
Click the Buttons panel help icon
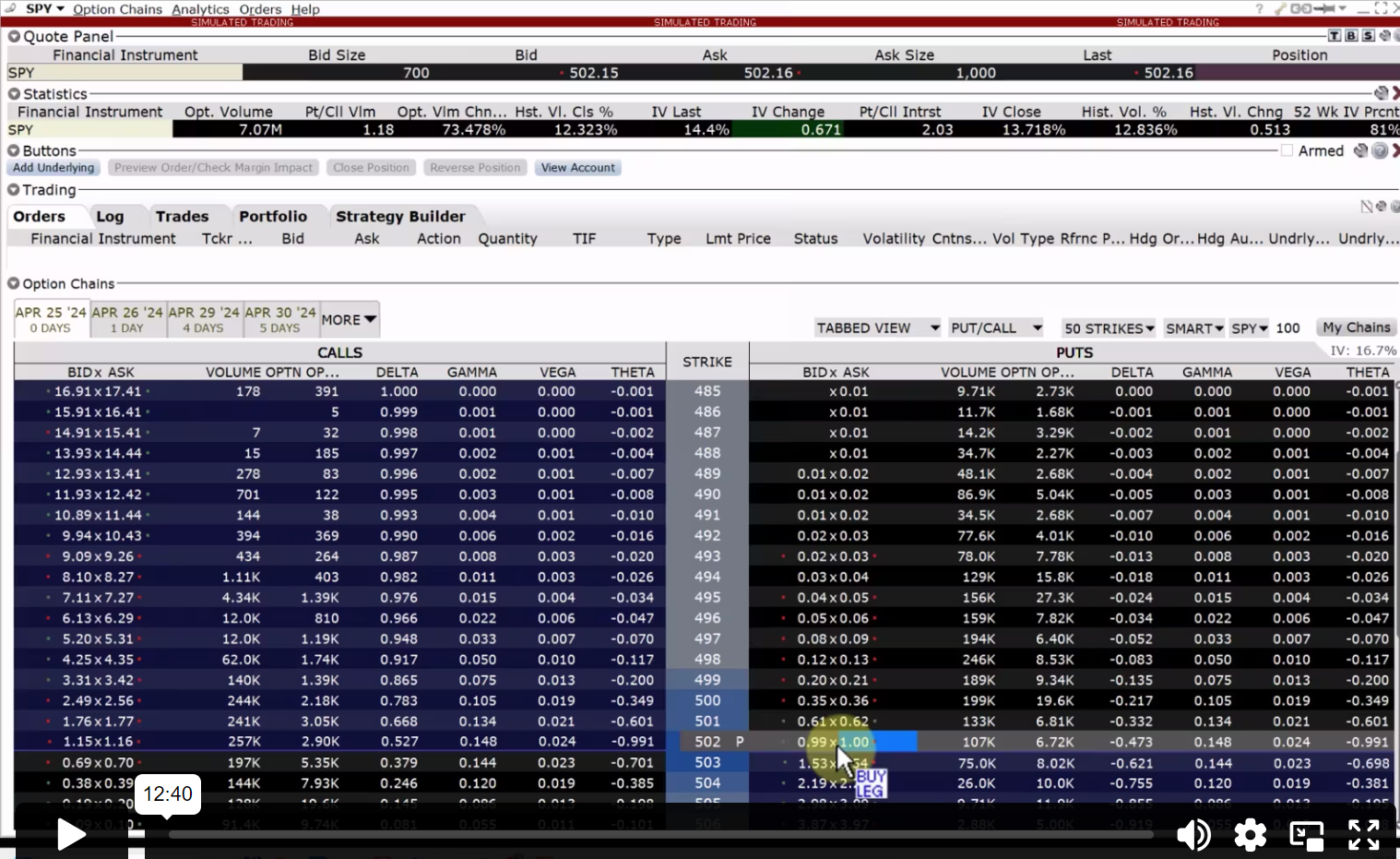point(1380,150)
